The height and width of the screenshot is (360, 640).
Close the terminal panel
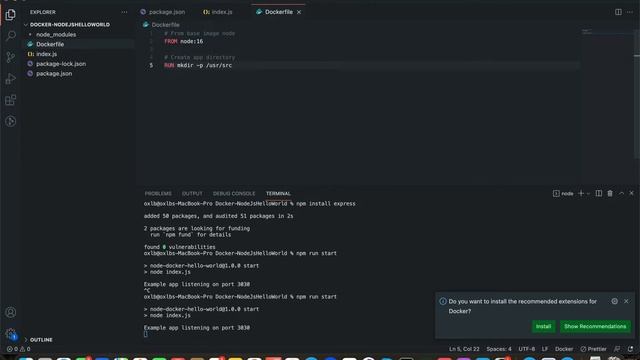click(631, 193)
